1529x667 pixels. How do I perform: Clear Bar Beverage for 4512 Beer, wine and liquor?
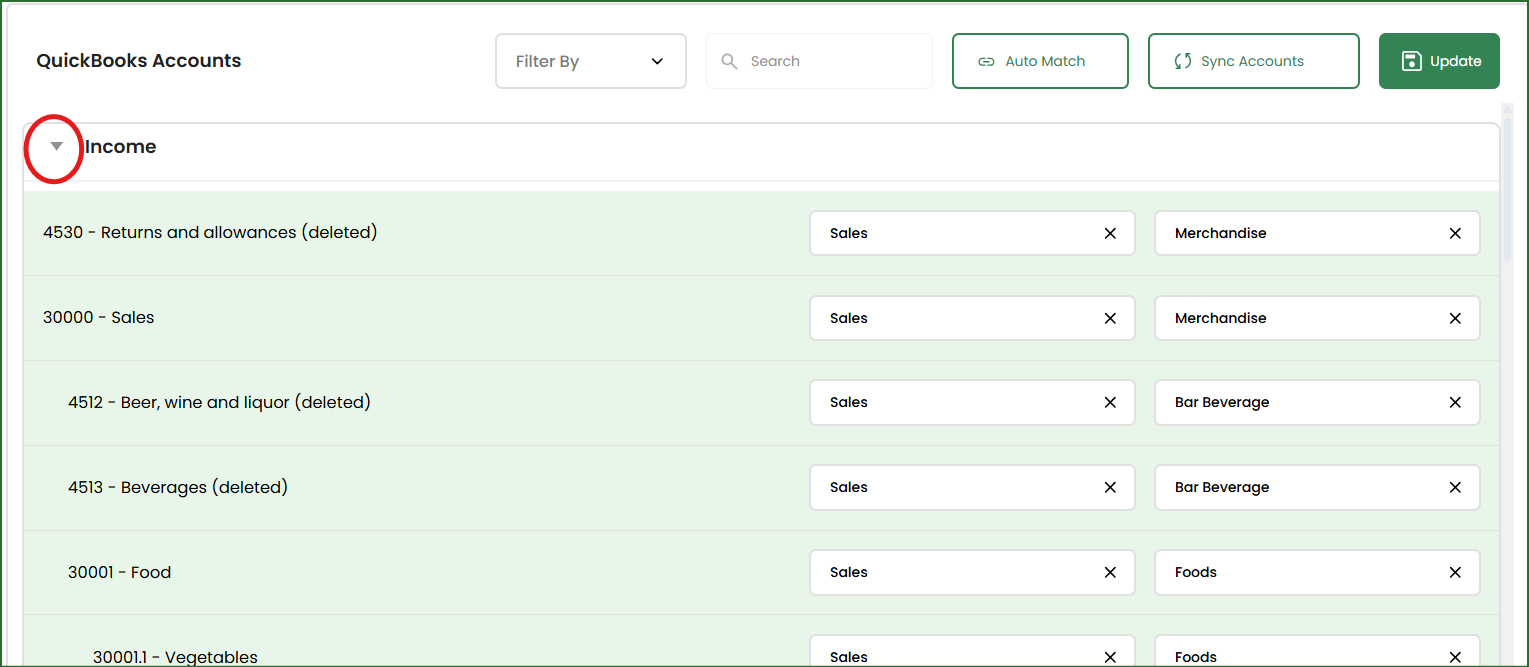1455,402
